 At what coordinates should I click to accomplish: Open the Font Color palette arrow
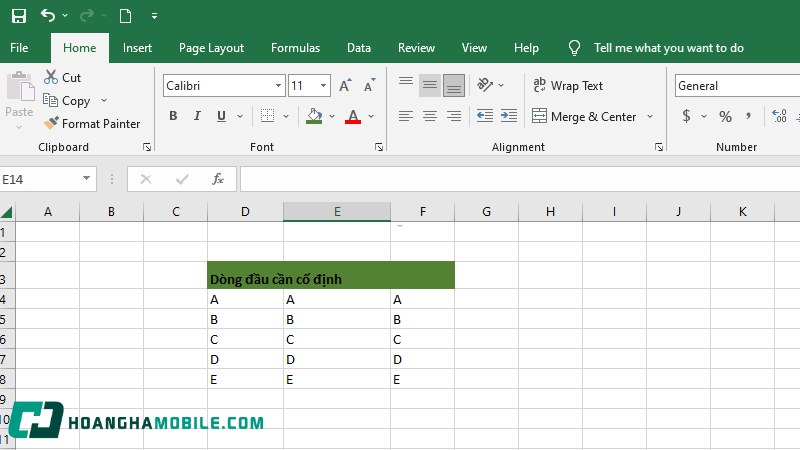pos(371,116)
